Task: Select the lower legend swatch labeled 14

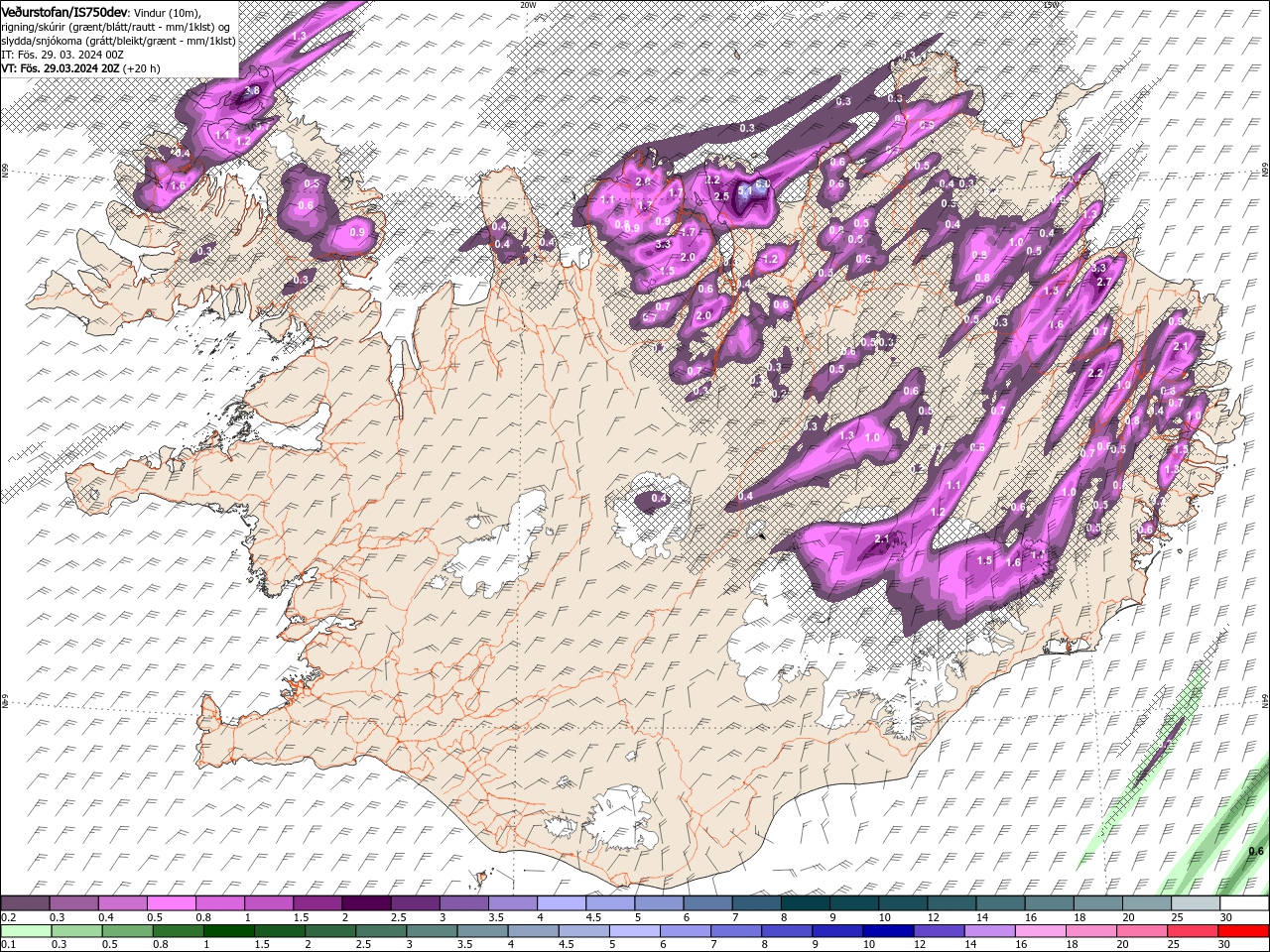Action: pos(988,931)
